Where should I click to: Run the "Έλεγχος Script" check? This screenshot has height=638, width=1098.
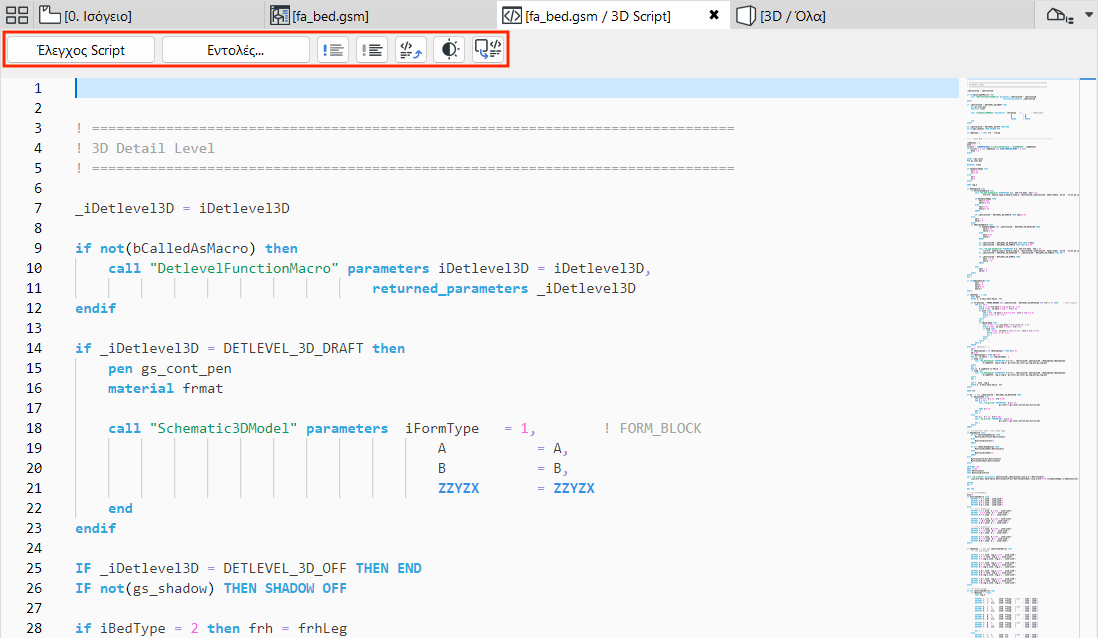pyautogui.click(x=79, y=48)
